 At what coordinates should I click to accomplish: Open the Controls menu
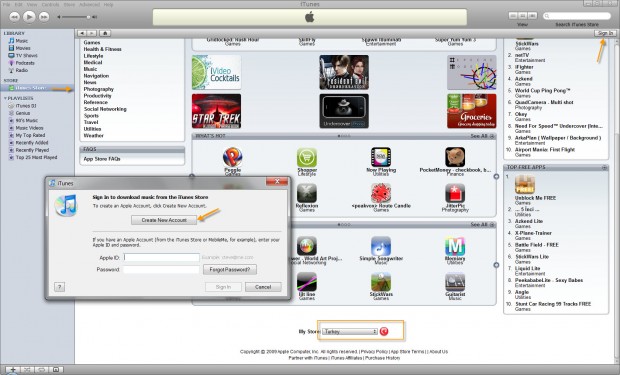tap(50, 4)
